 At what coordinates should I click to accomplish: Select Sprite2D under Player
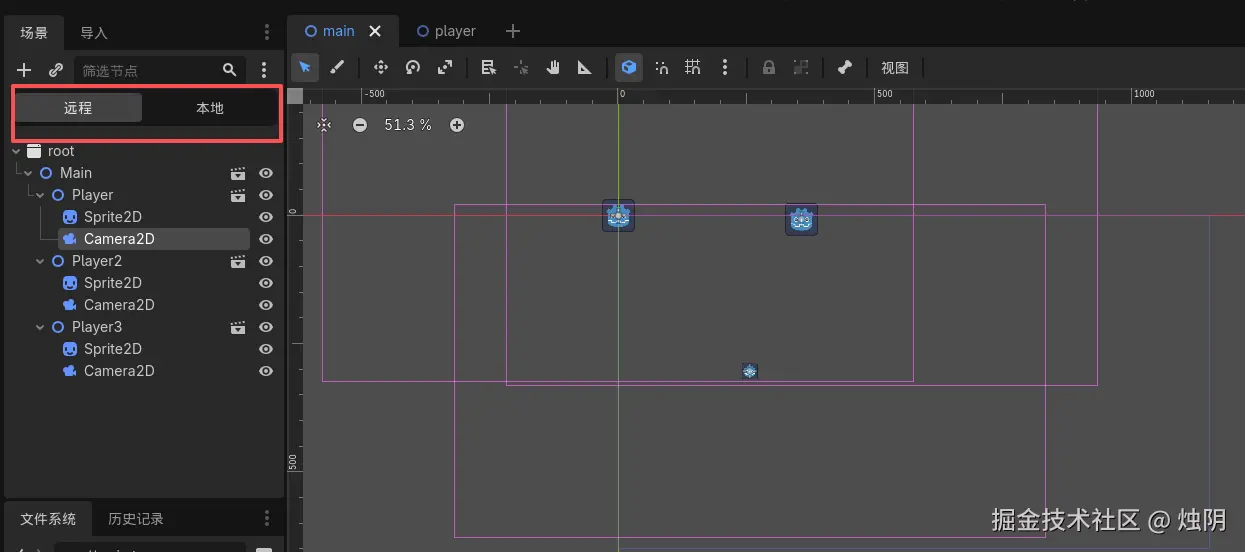click(x=112, y=217)
